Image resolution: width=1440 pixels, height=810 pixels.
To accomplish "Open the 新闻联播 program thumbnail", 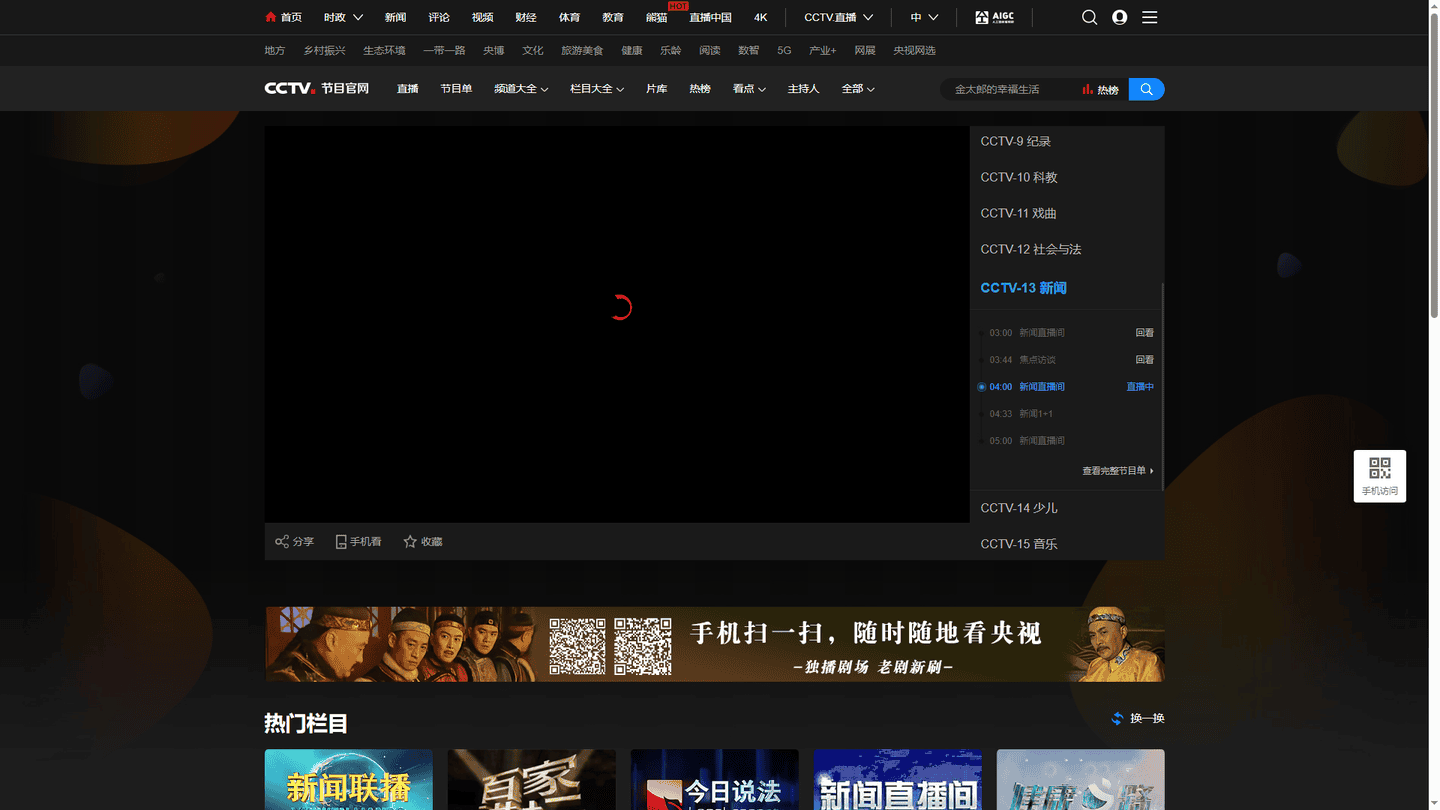I will (x=348, y=780).
